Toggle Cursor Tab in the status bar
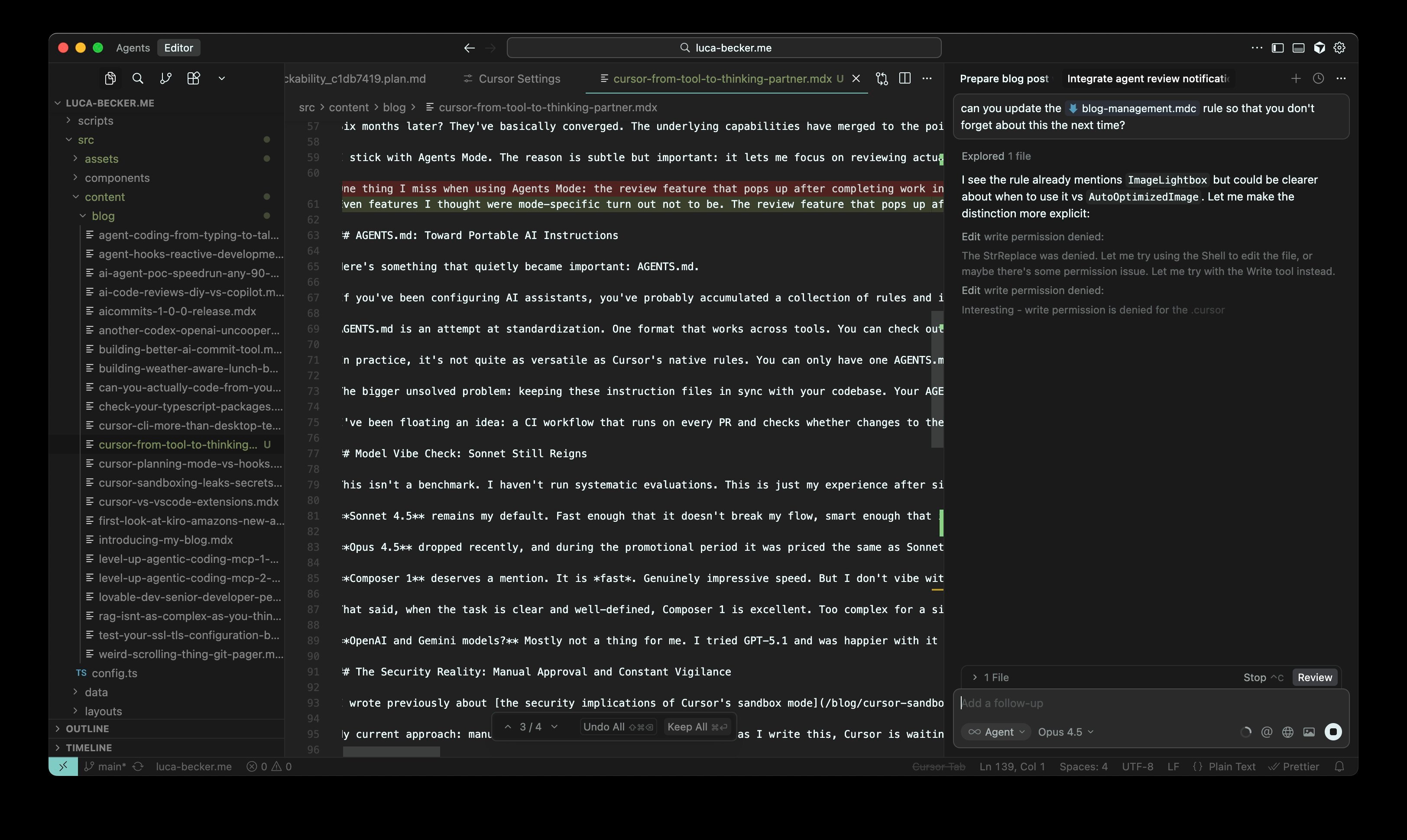 click(939, 766)
